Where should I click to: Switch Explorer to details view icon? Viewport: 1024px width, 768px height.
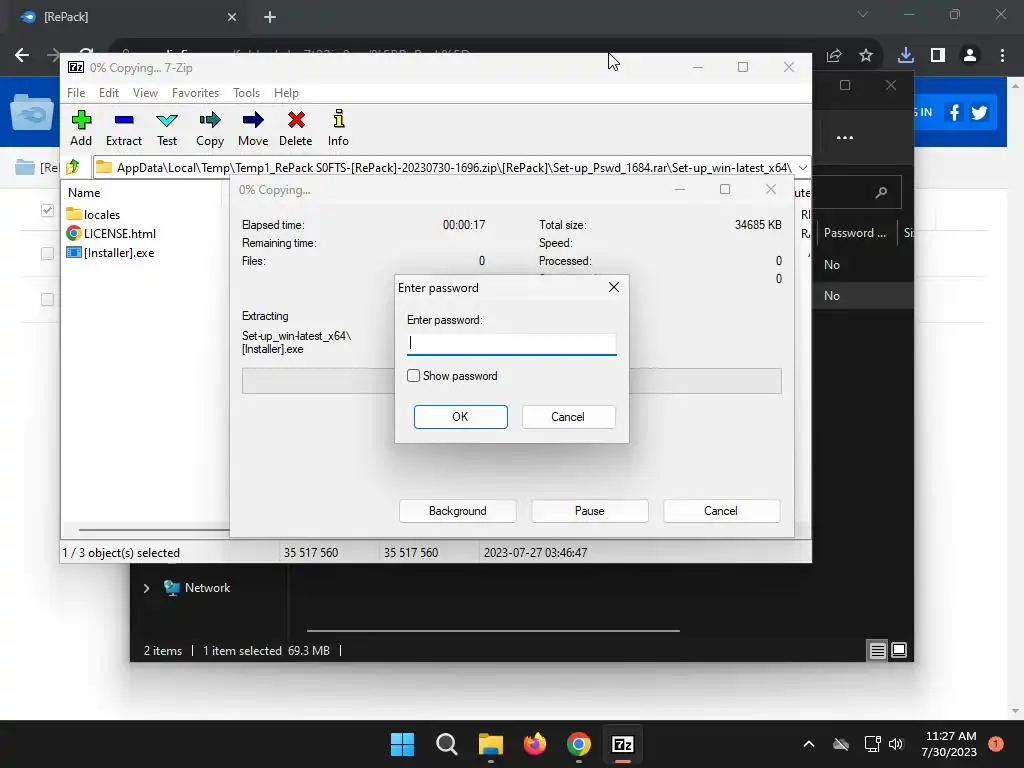click(x=877, y=650)
